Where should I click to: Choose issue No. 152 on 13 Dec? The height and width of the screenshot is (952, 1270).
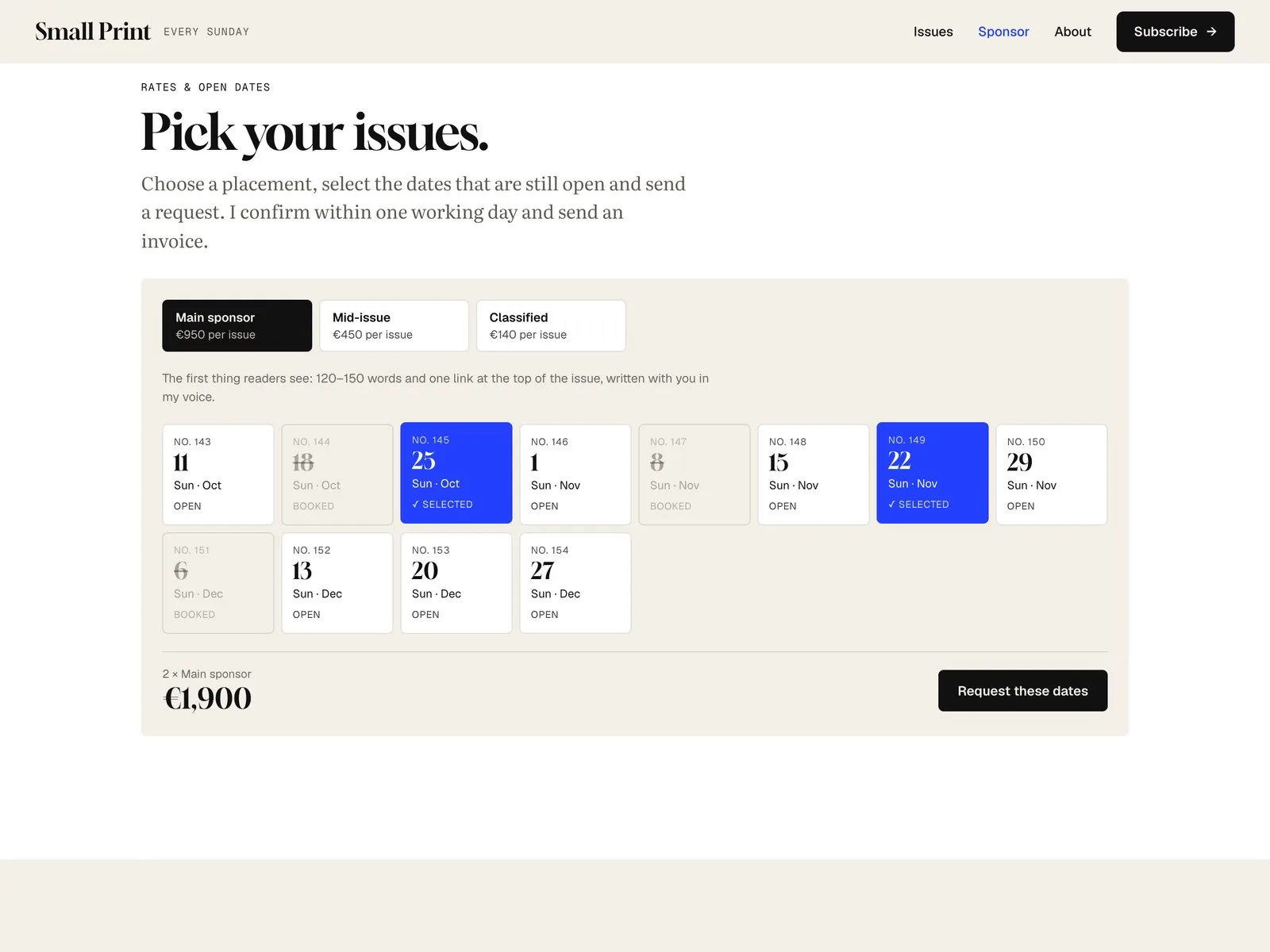(x=337, y=583)
